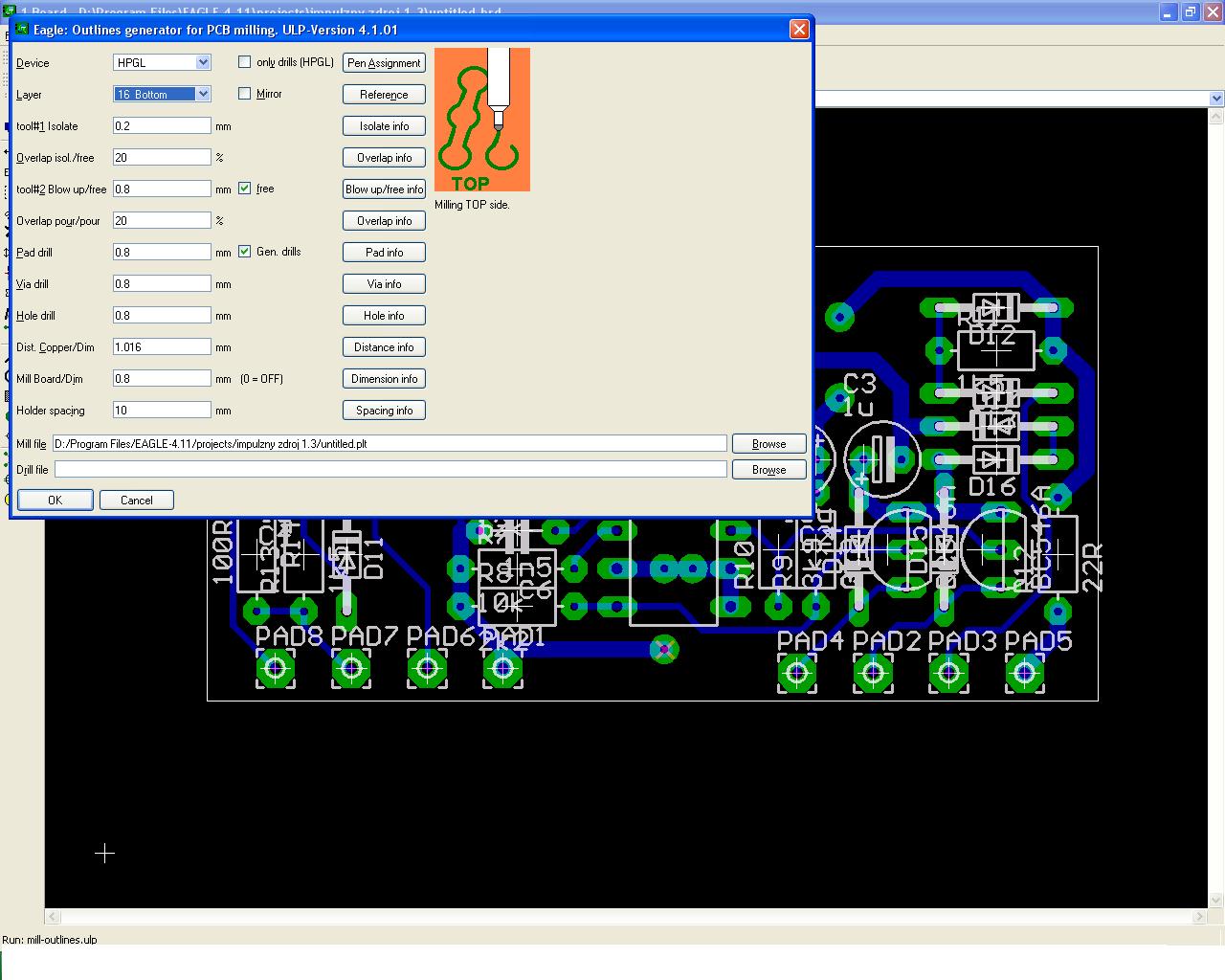The image size is (1225, 980).
Task: Click the horizontal scrollbar right arrow
Action: point(1199,916)
